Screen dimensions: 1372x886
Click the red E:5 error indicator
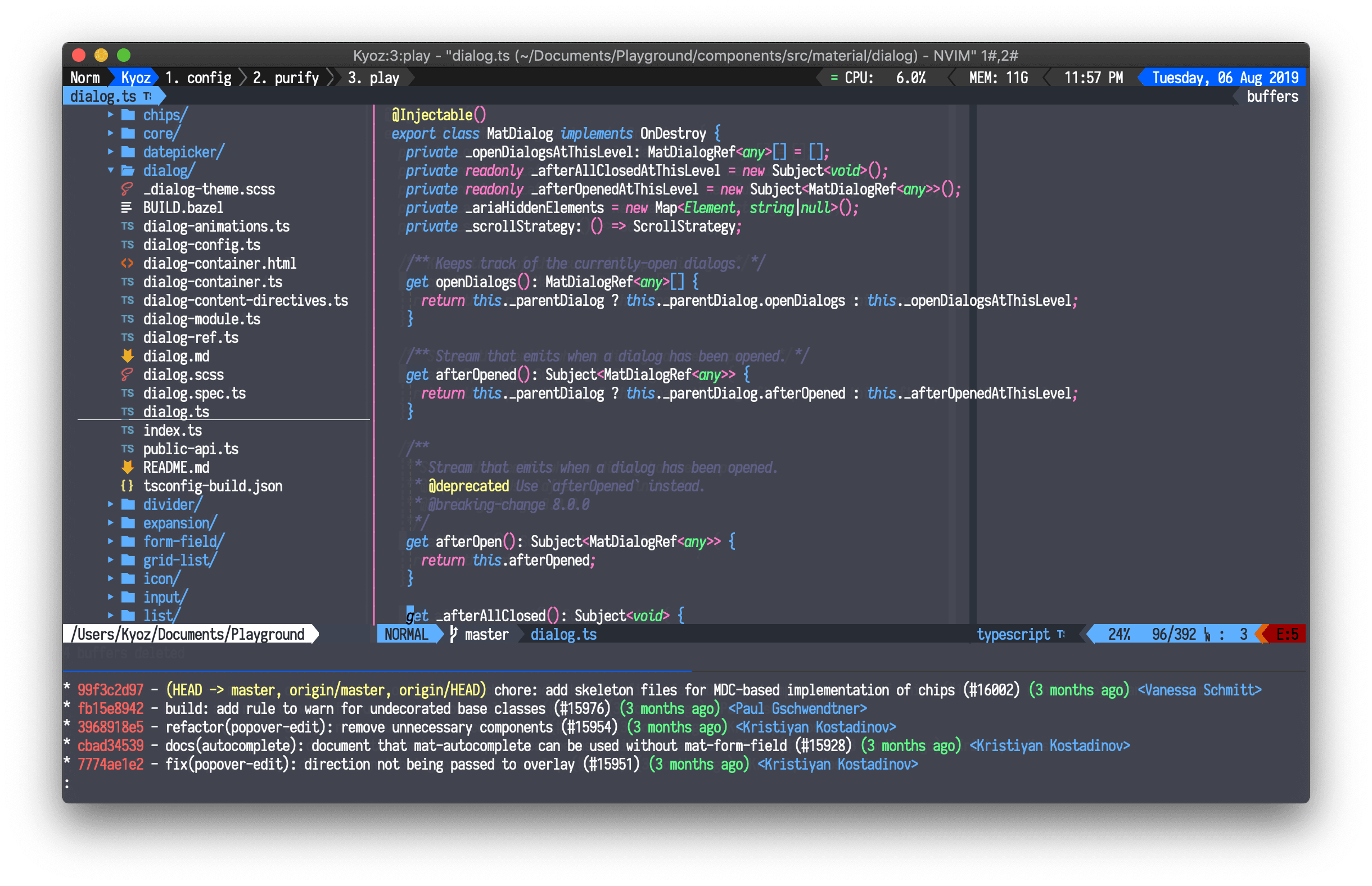[1287, 635]
